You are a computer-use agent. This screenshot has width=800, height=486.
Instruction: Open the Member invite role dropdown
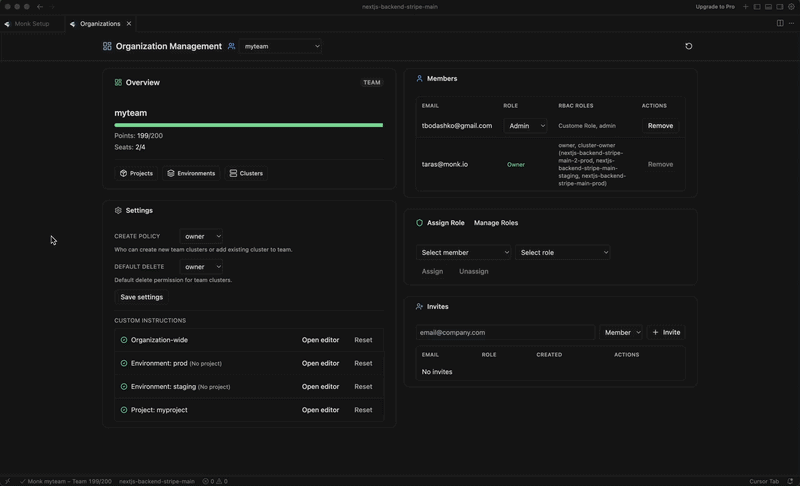click(621, 332)
